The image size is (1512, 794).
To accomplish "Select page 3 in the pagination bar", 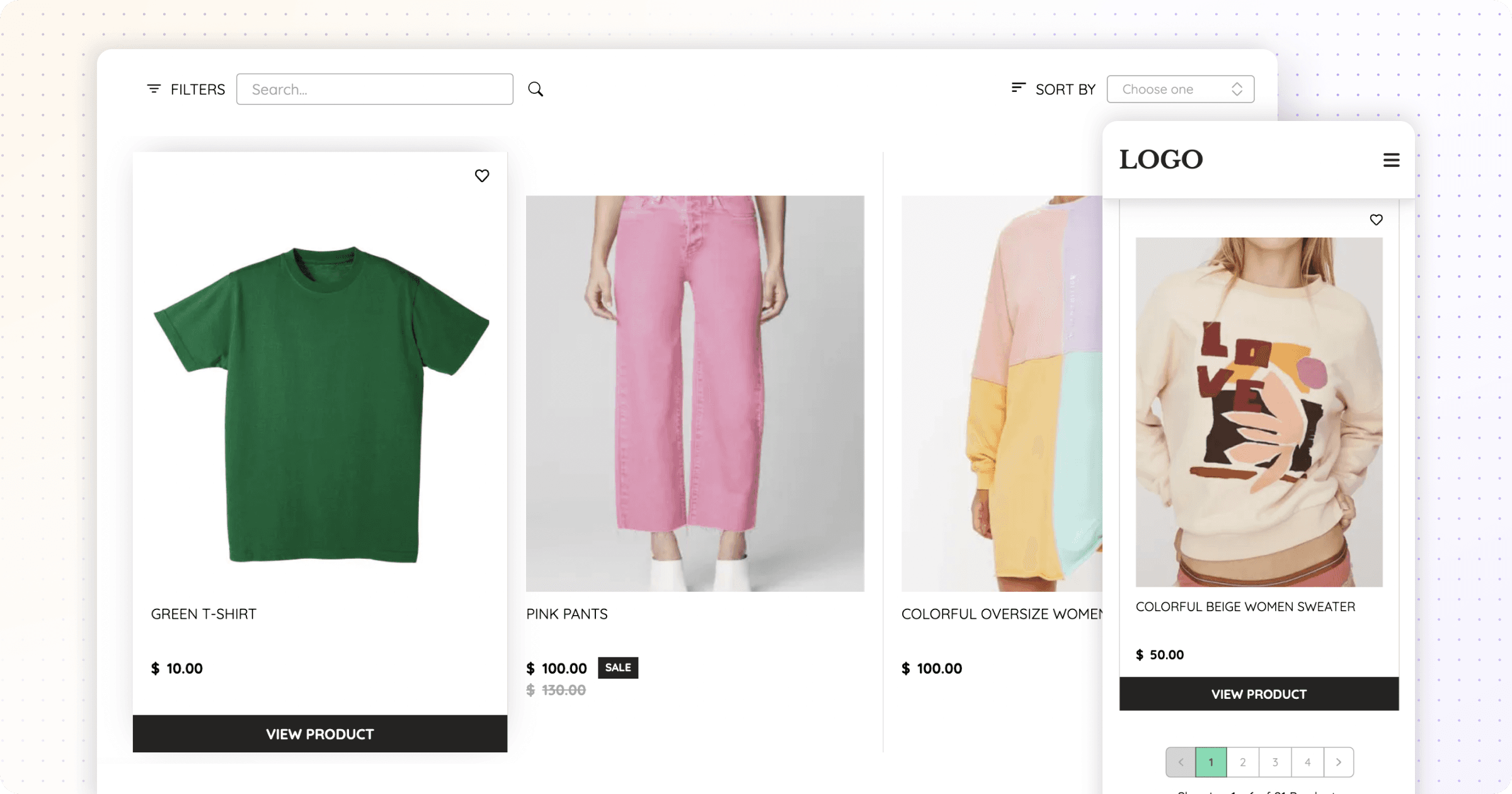I will [x=1274, y=761].
